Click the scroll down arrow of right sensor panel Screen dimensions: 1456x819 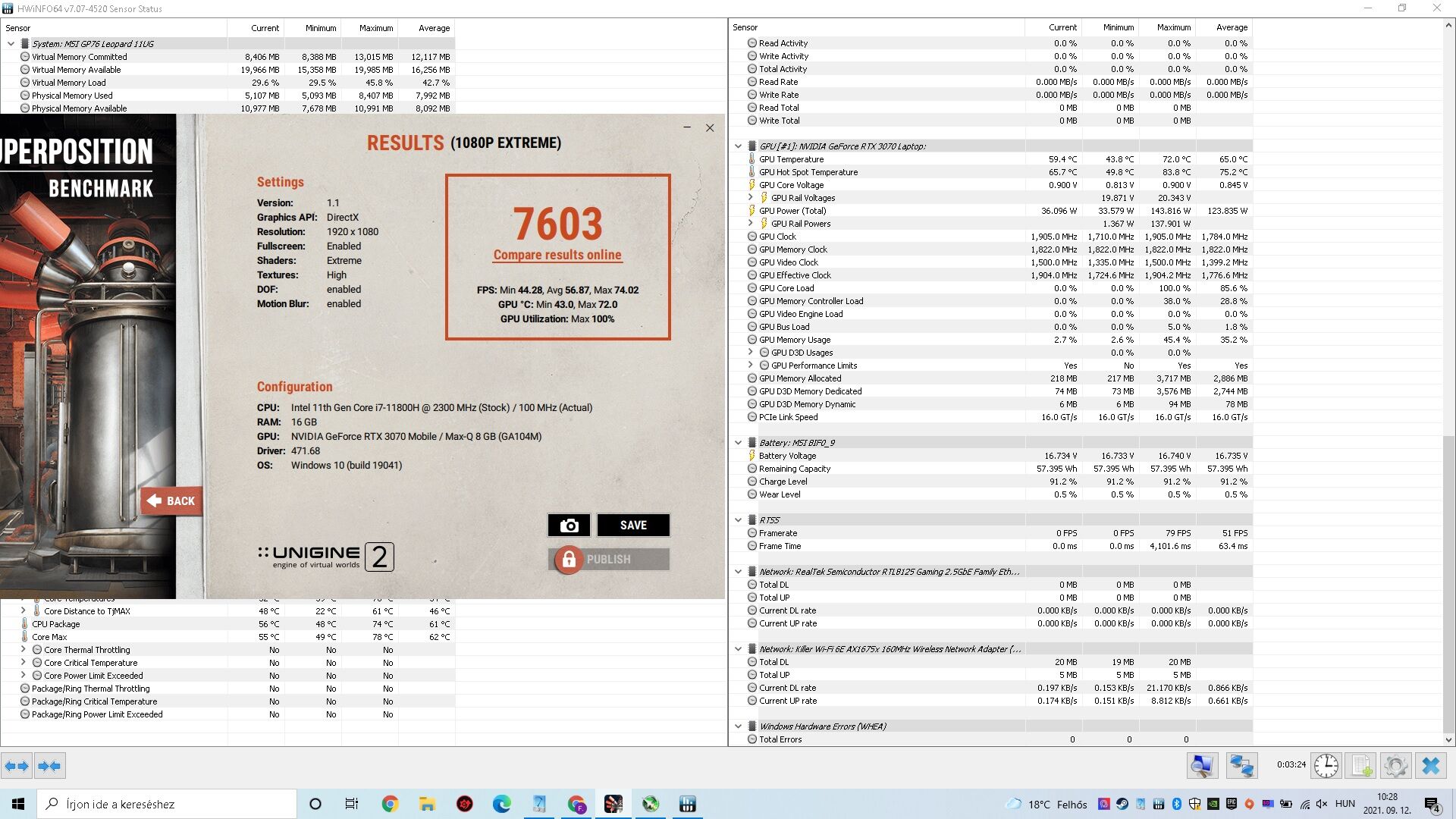click(1448, 739)
